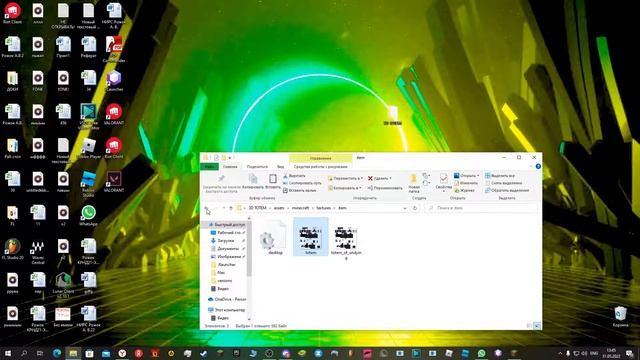This screenshot has width=640, height=360.
Task: Open the Move to (Переместить в) dropdown
Action: click(x=344, y=178)
